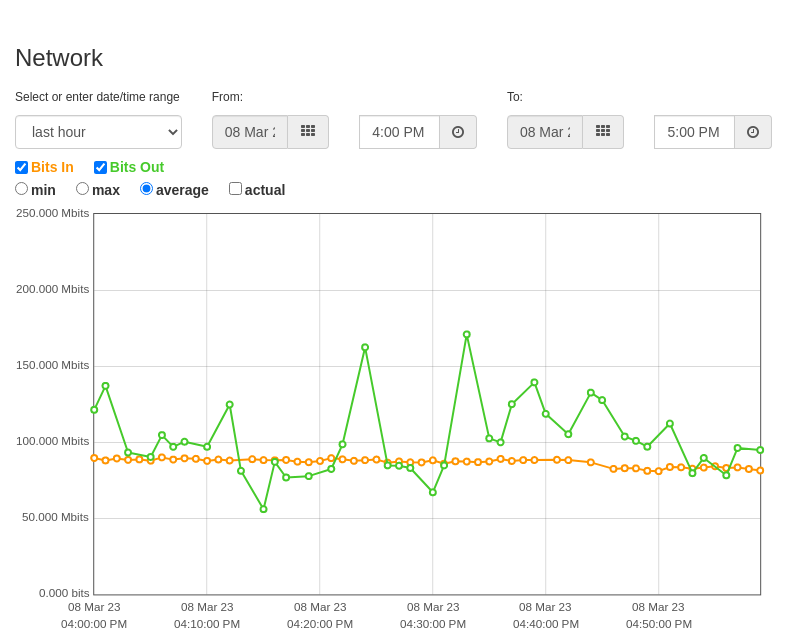Click the 5:00 PM time field

coord(695,132)
